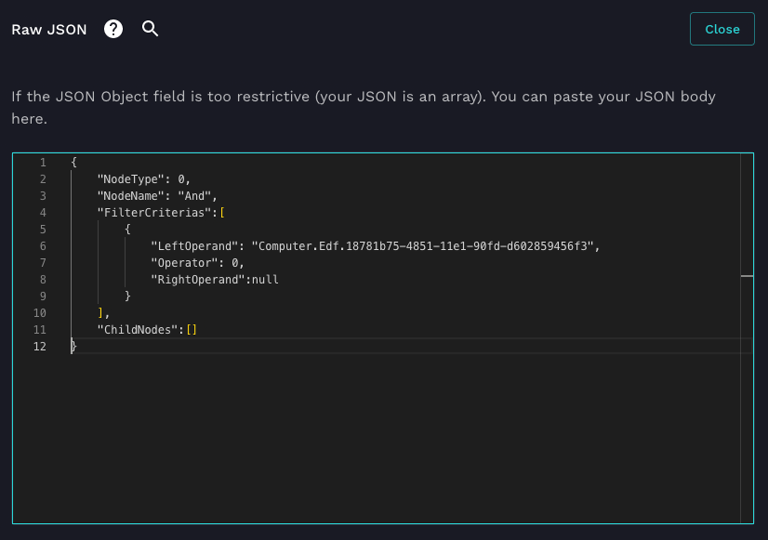The image size is (768, 540).
Task: Click the "RightOperand":null line
Action: click(215, 279)
